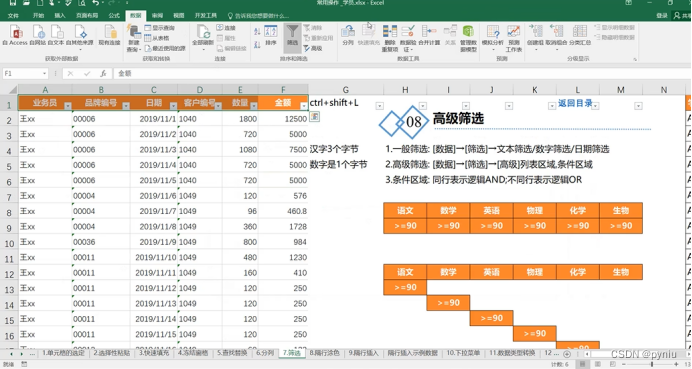Viewport: 692px width, 369px height.
Task: Click the Tell me search box
Action: (258, 15)
